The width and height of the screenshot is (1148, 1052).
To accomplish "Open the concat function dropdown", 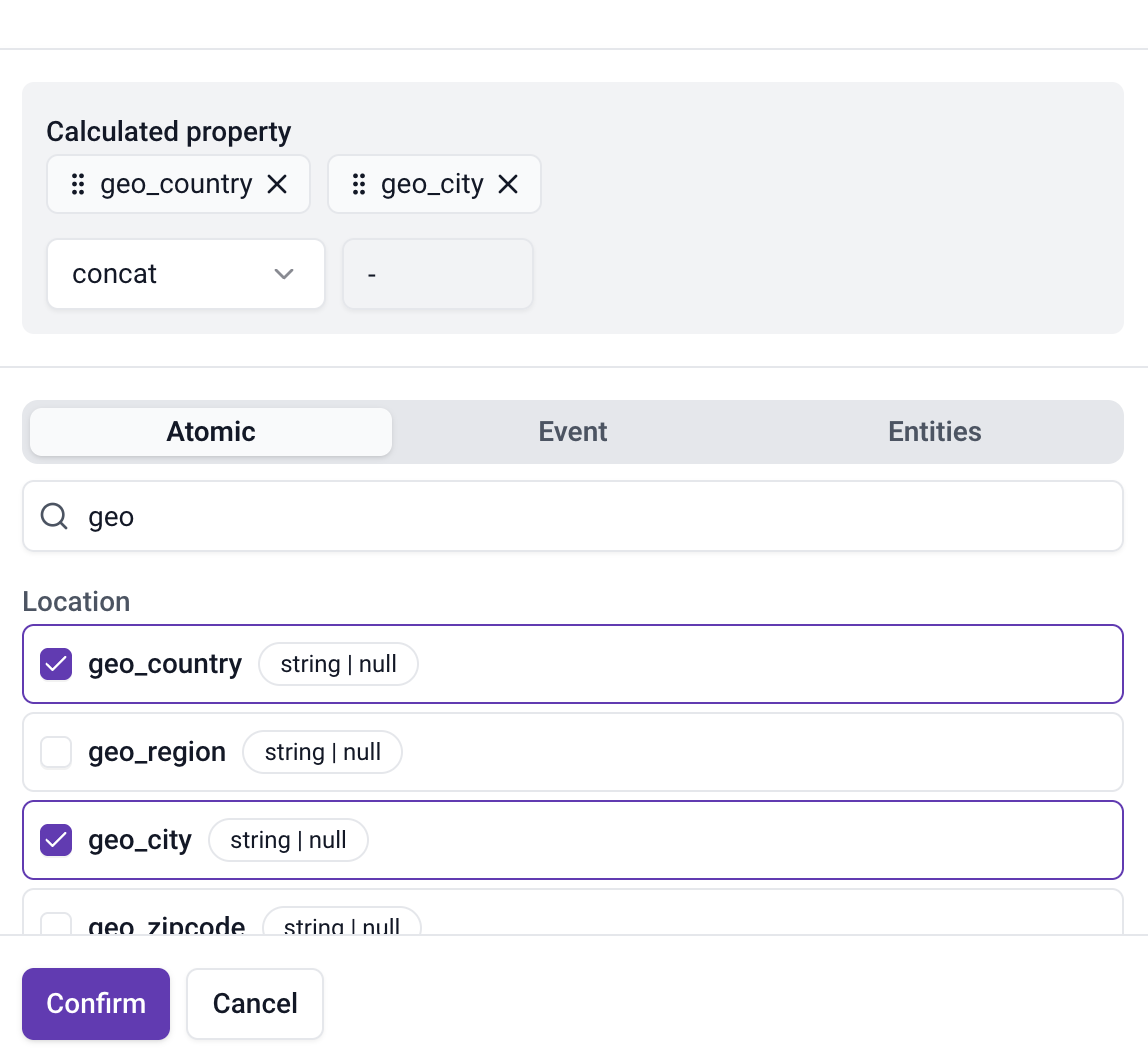I will coord(186,274).
